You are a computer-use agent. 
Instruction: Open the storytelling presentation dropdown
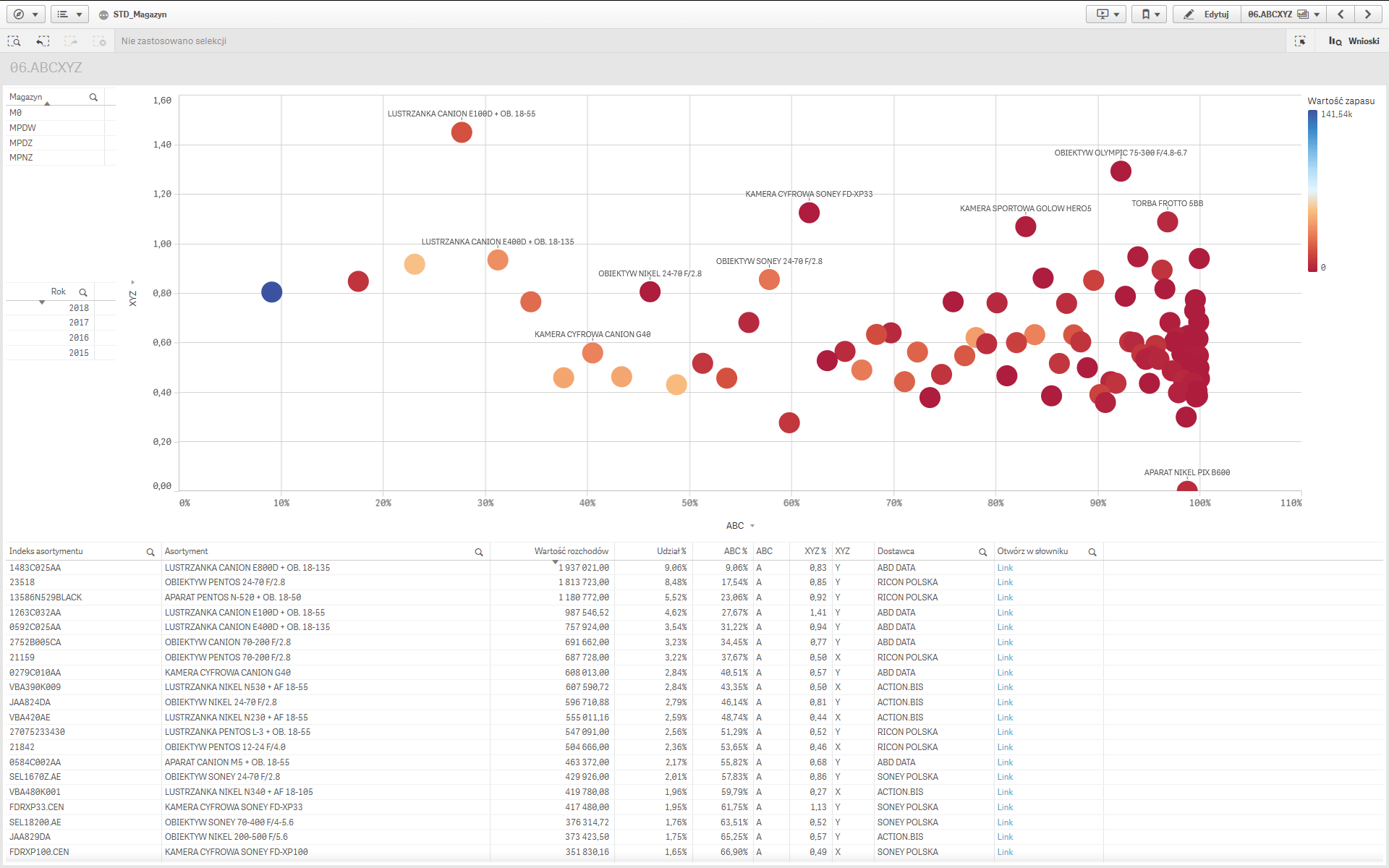pos(1106,14)
